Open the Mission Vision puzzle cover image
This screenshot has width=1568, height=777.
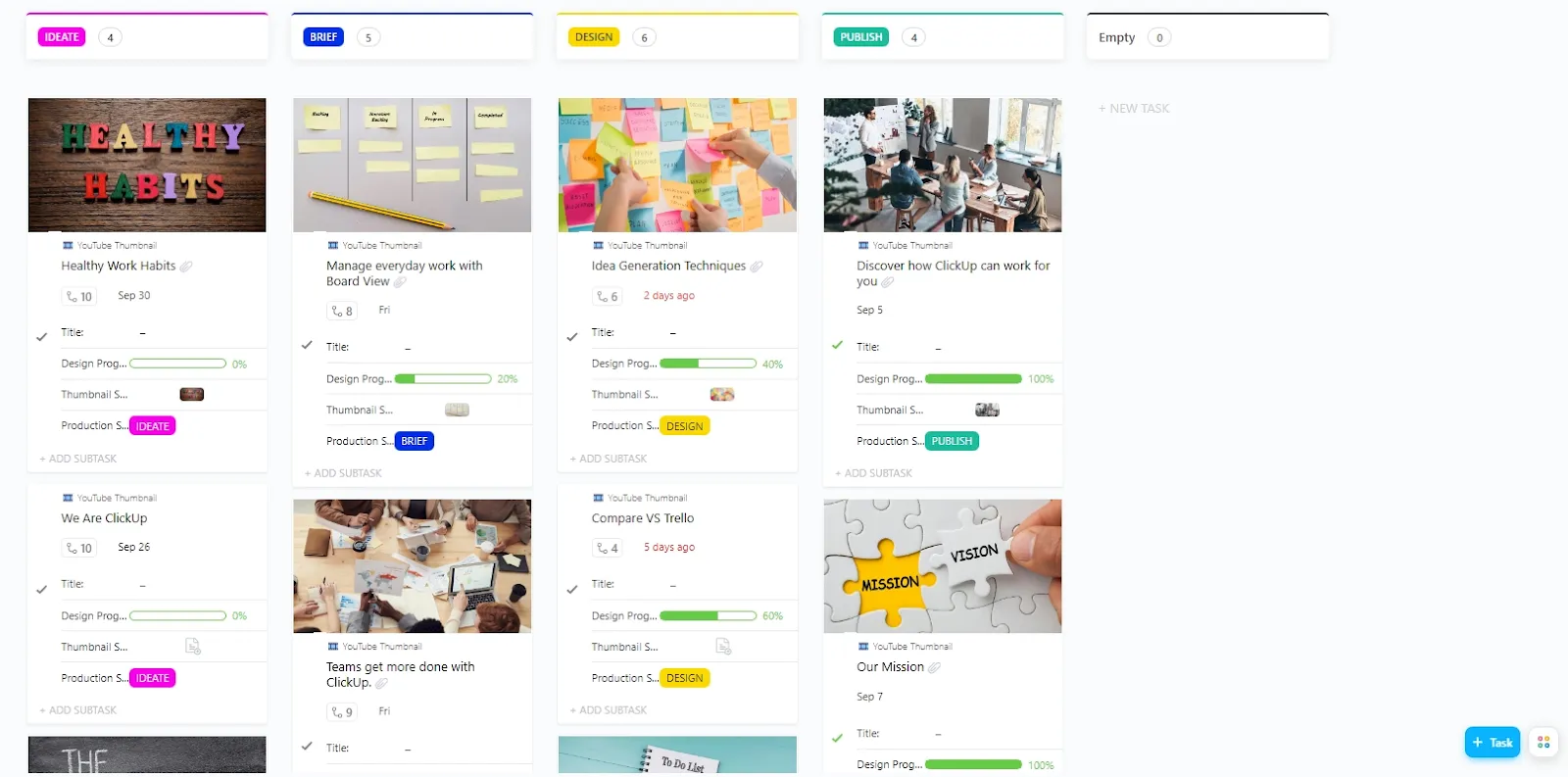click(943, 566)
